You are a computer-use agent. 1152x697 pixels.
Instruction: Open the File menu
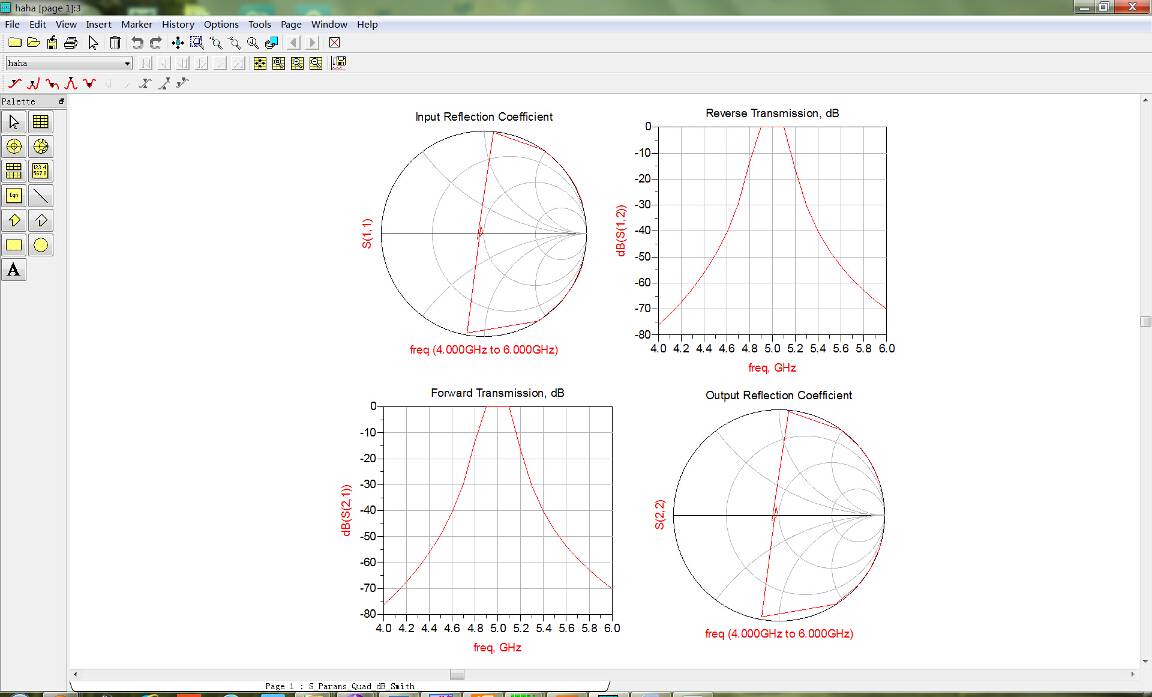tap(12, 24)
